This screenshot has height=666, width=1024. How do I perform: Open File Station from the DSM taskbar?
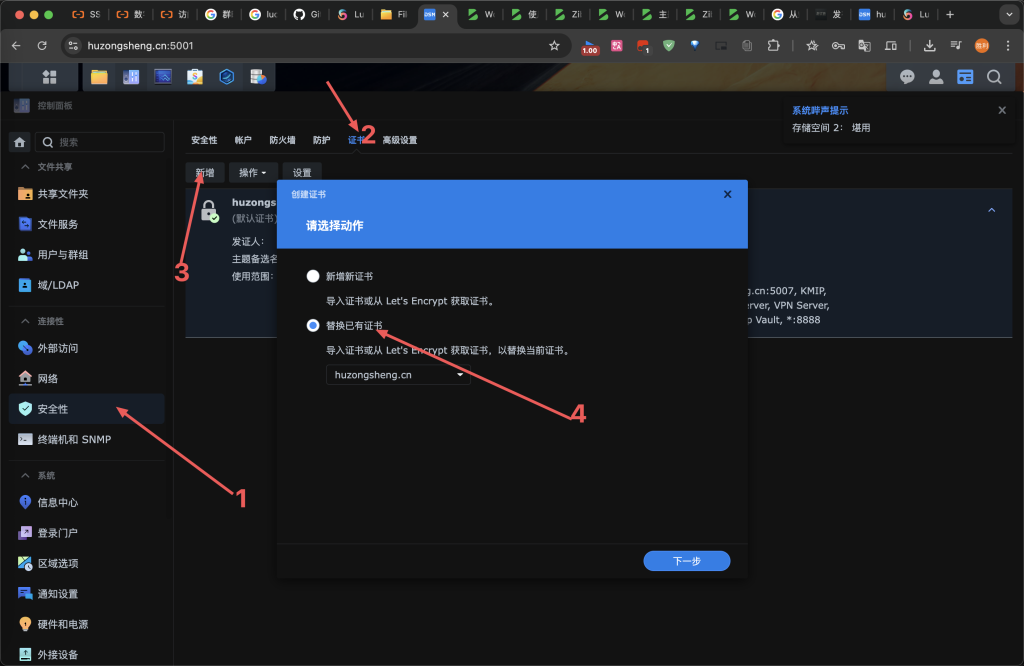click(x=99, y=77)
